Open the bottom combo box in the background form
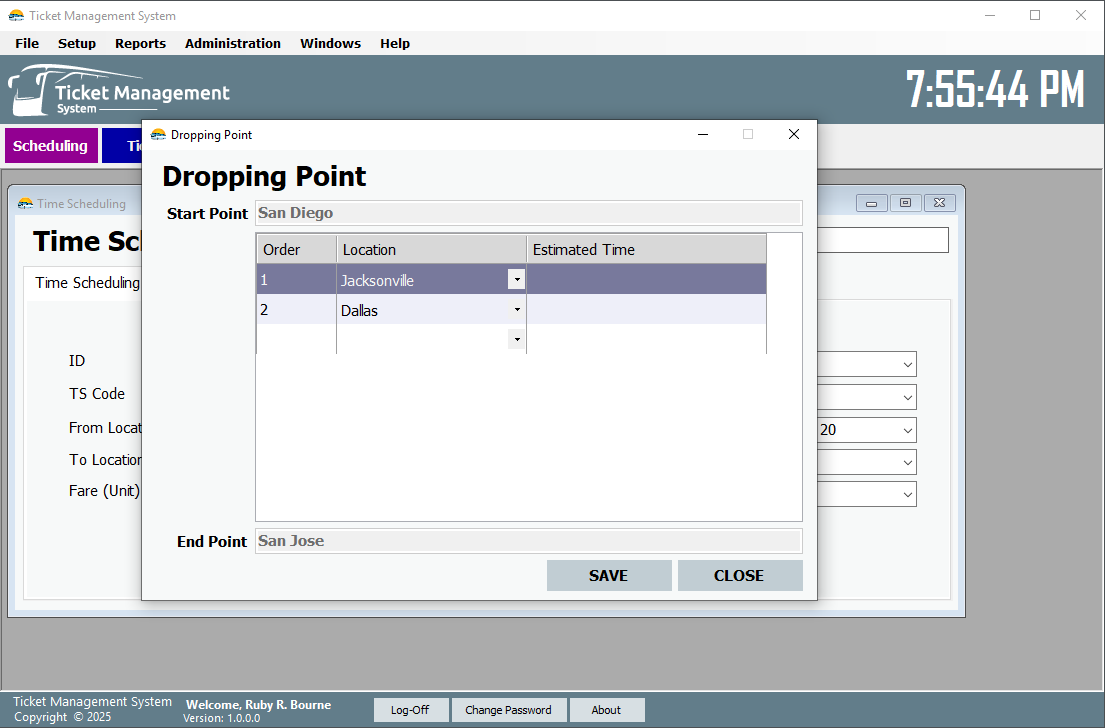This screenshot has height=728, width=1105. click(x=906, y=493)
